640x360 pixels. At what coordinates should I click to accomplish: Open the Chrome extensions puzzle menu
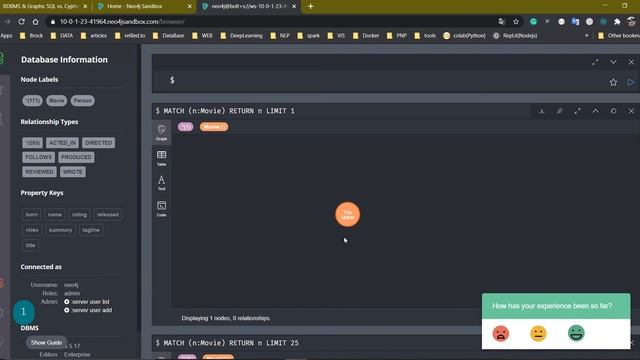coord(617,22)
